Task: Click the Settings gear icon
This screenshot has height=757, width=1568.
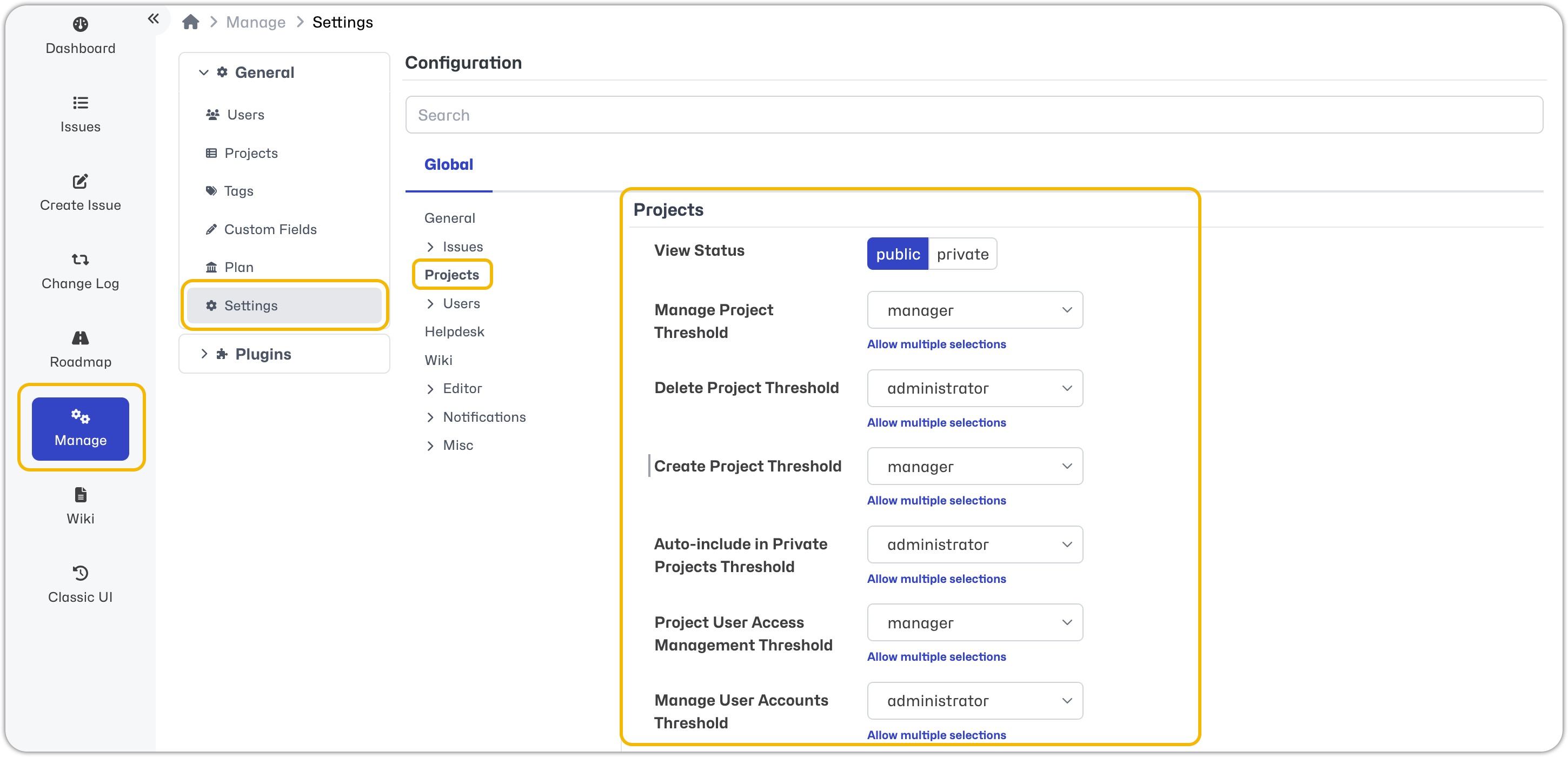Action: pyautogui.click(x=211, y=306)
